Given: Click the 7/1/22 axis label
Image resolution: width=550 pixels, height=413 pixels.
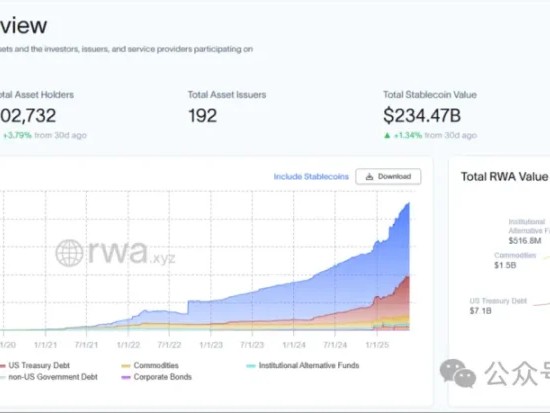Looking at the screenshot, I should pyautogui.click(x=169, y=345).
